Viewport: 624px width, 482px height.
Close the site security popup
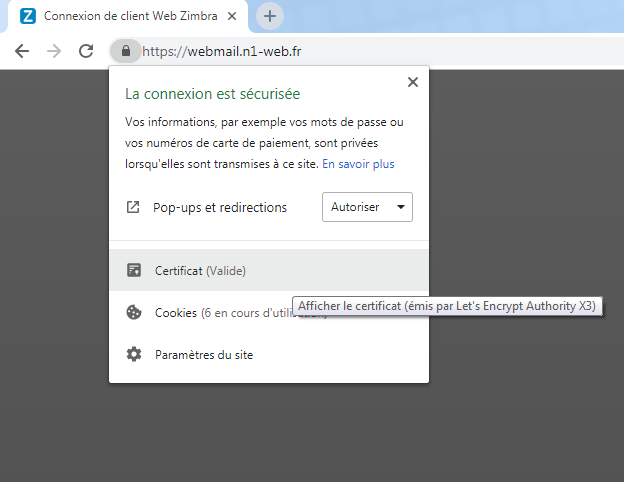(412, 83)
